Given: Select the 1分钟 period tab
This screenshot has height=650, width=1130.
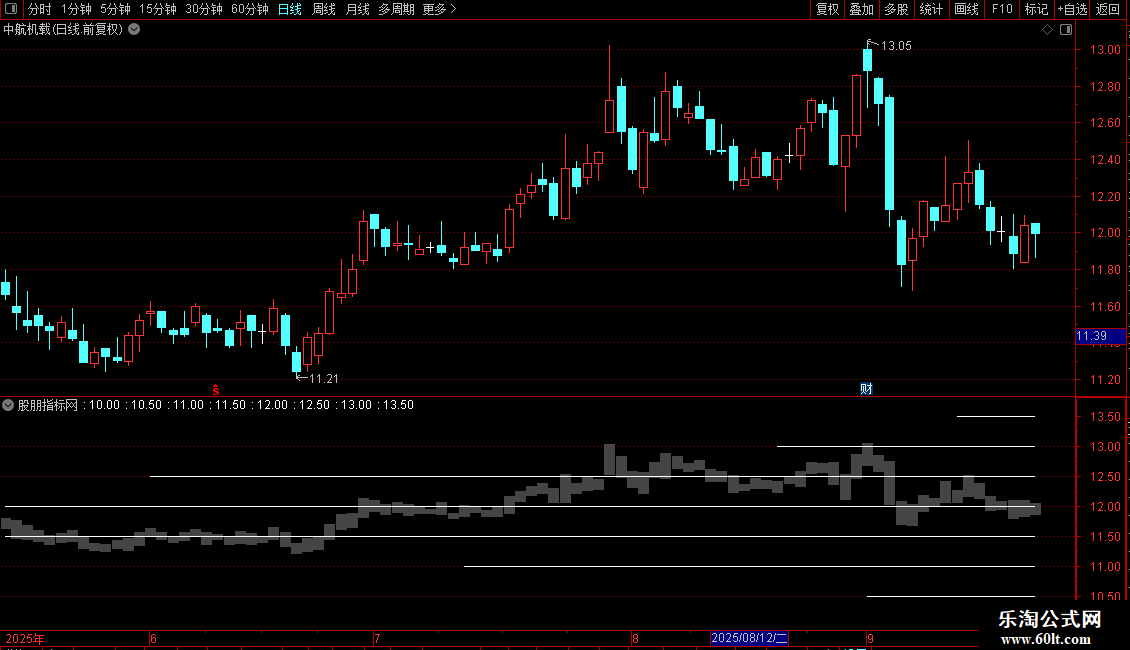Looking at the screenshot, I should (76, 9).
